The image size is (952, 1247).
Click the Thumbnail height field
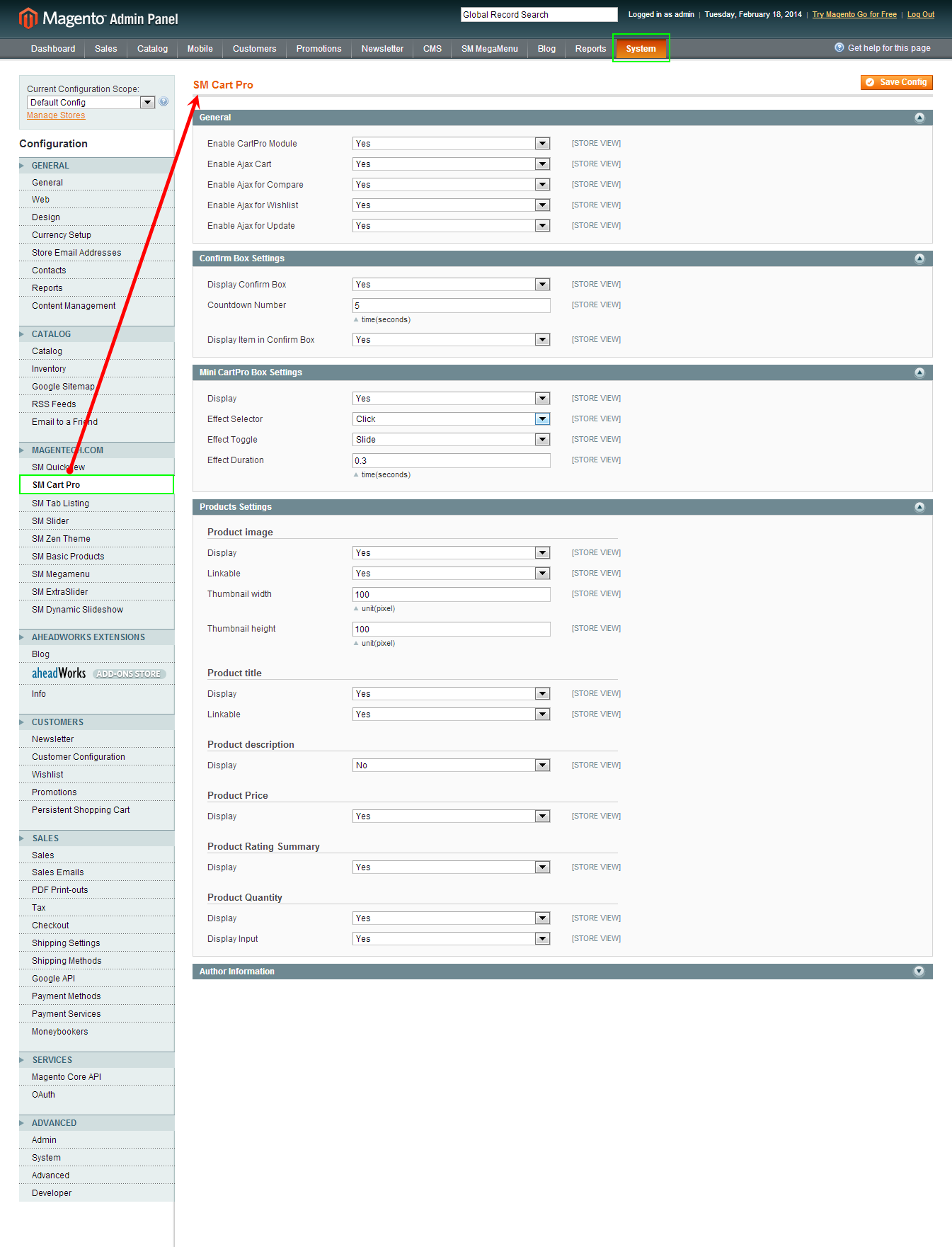click(x=451, y=630)
